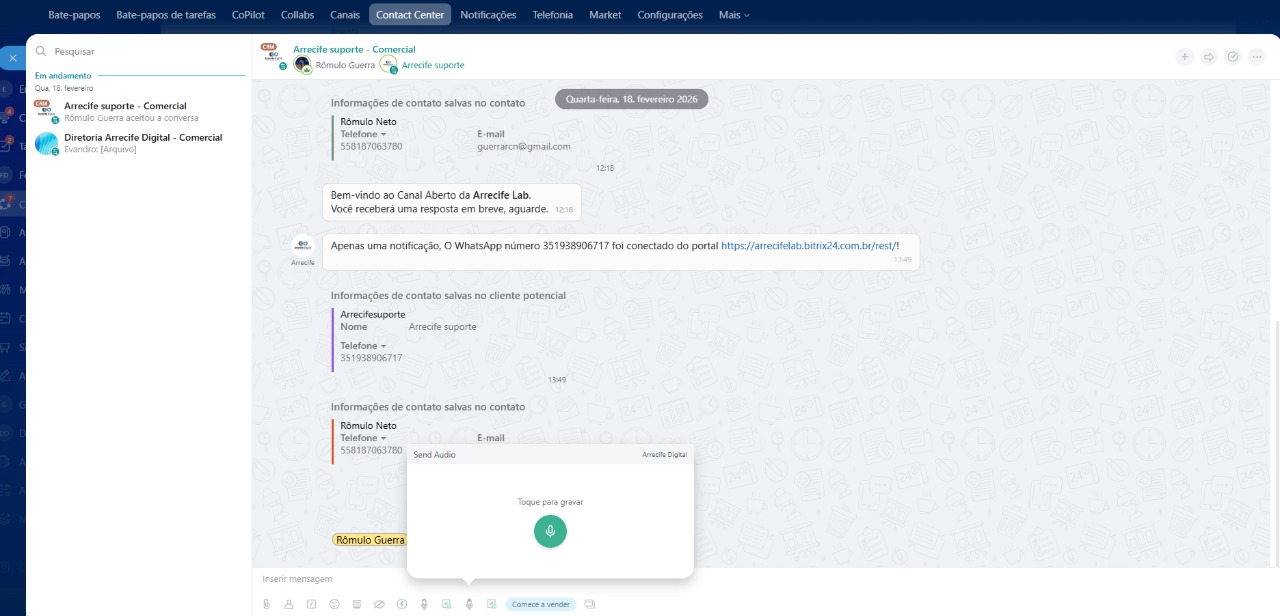
Task: Open the arrecifelab.bitrix24.com.br link
Action: (x=808, y=245)
